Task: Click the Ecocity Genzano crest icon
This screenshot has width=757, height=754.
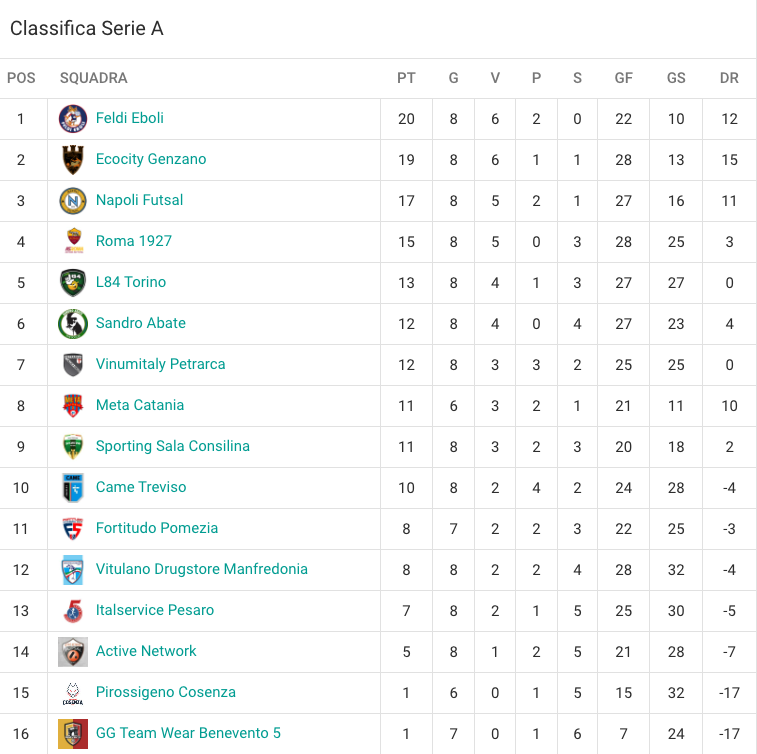Action: point(73,160)
